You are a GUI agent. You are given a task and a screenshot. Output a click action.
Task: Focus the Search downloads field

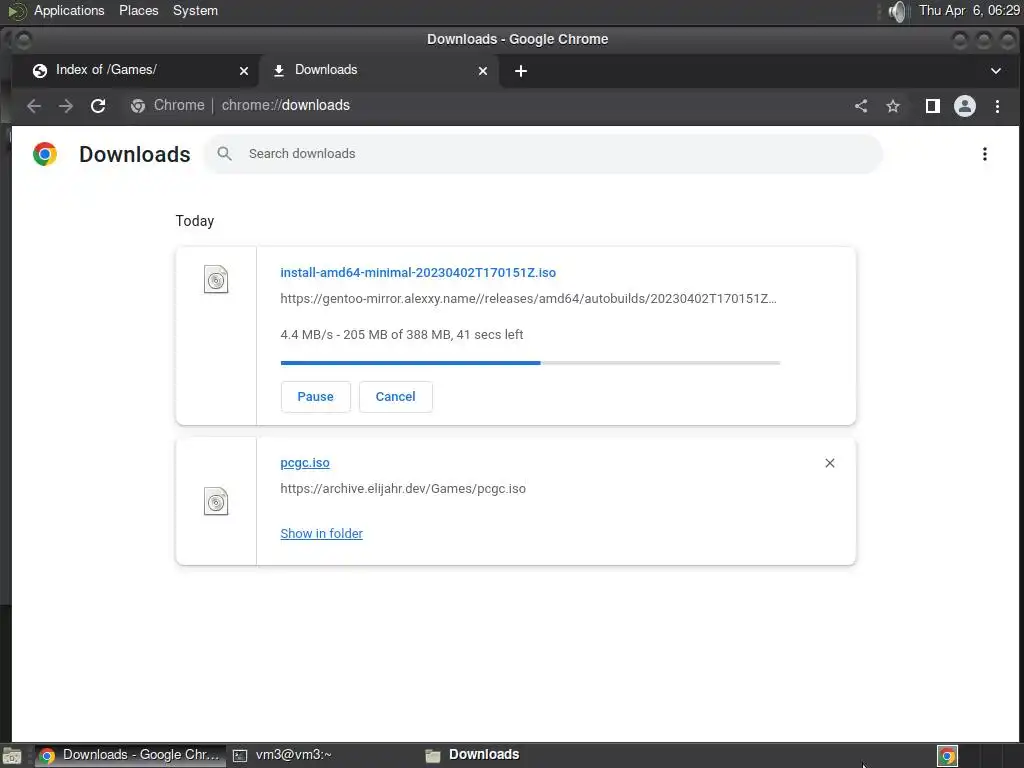(543, 153)
